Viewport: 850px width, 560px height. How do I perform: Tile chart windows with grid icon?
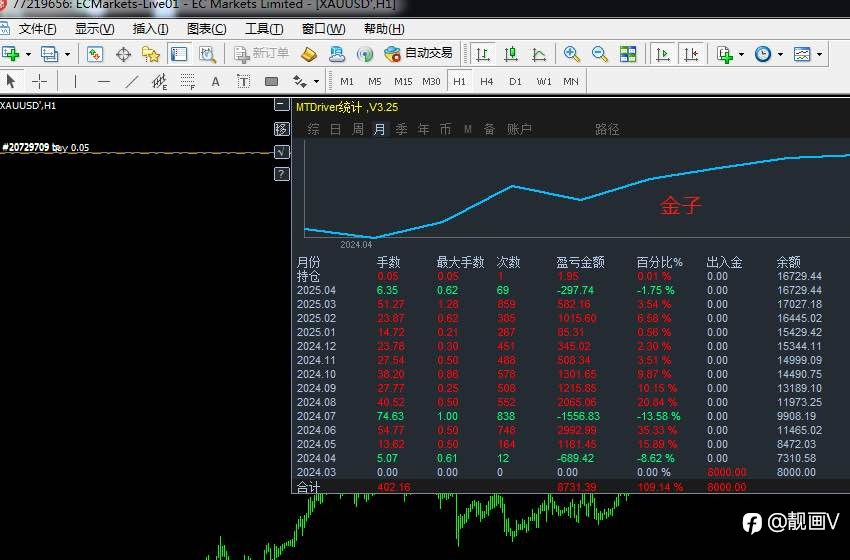628,54
